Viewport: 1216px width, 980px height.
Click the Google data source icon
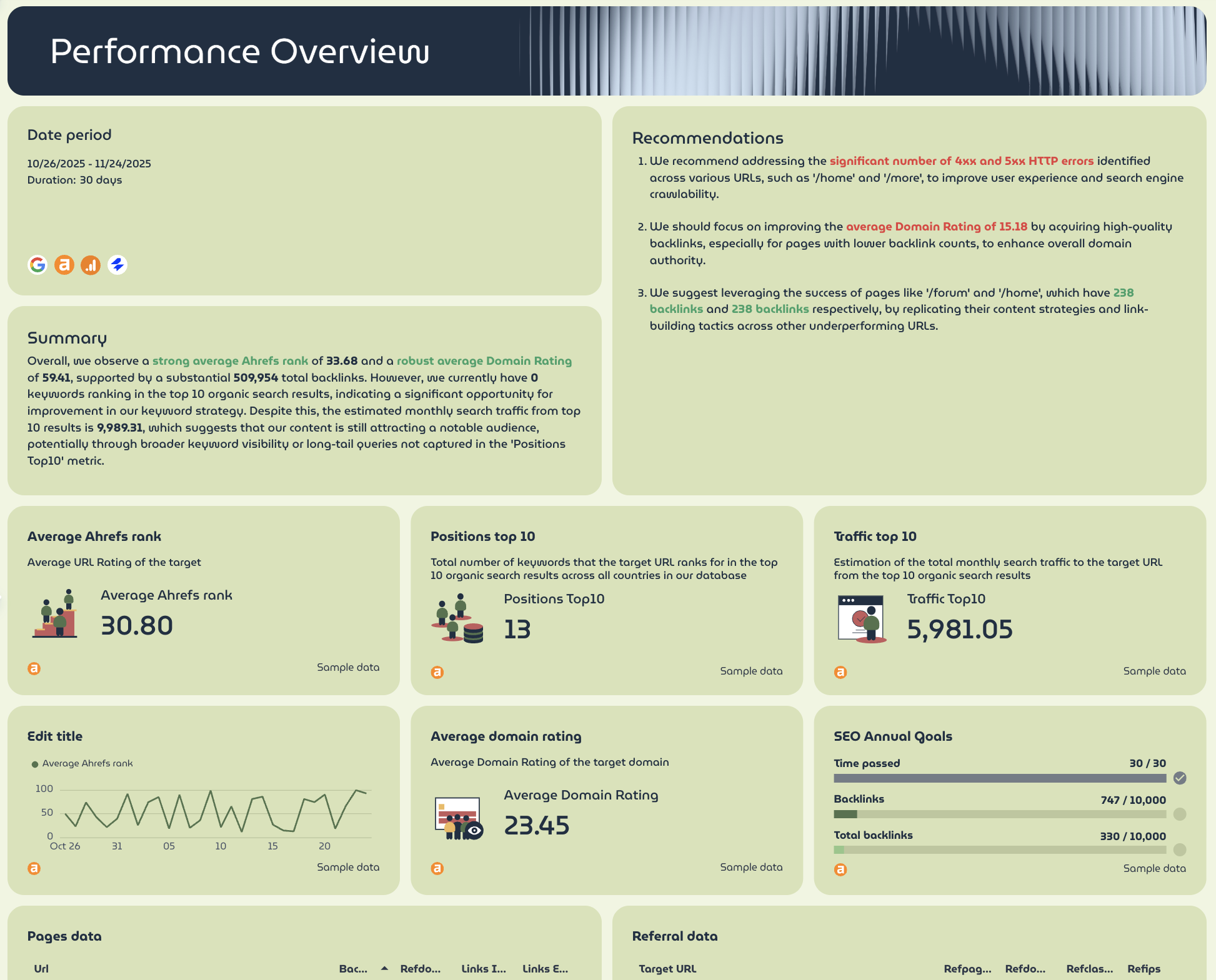37,265
